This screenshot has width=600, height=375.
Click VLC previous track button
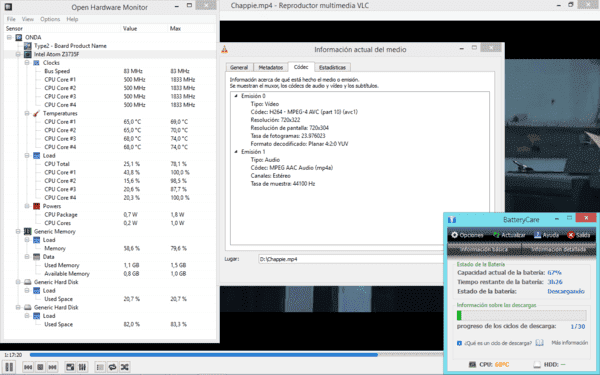28,367
